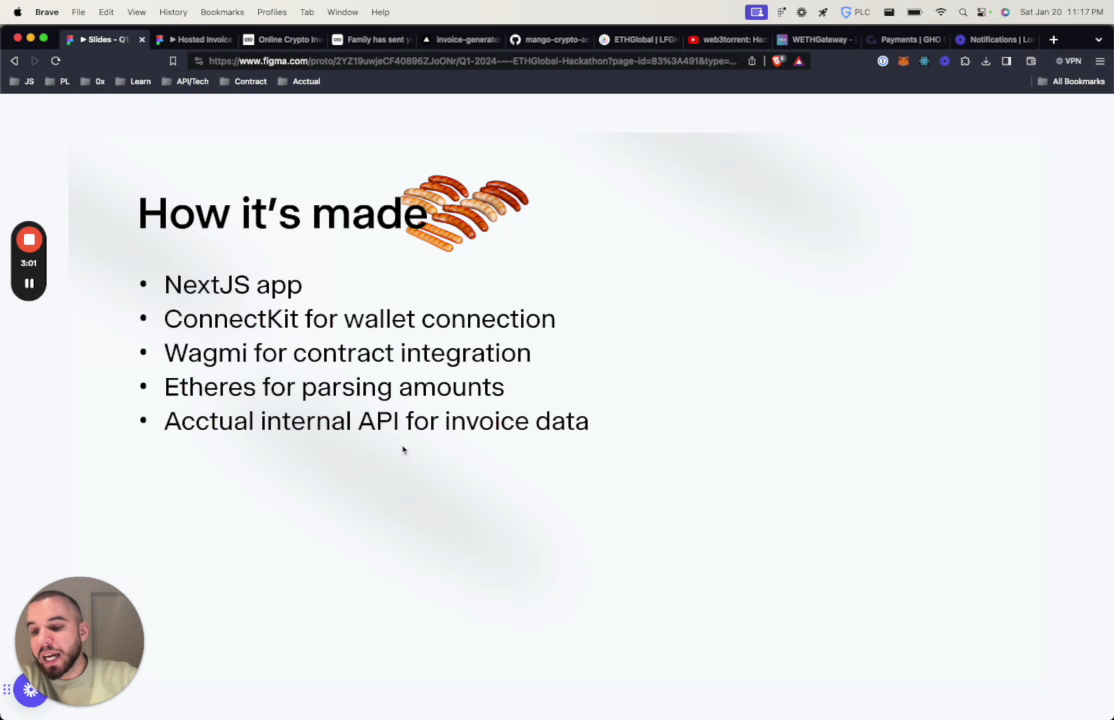Open the React DevTools extension
The height and width of the screenshot is (720, 1114).
pyautogui.click(x=924, y=61)
